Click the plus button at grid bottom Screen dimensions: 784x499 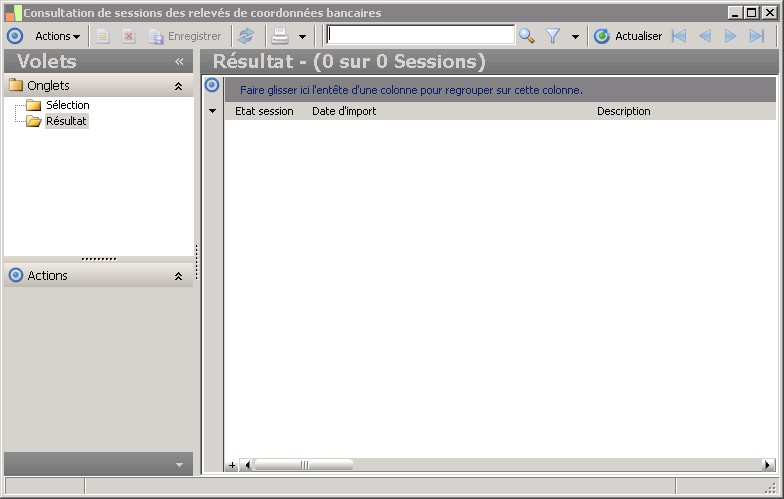pyautogui.click(x=232, y=465)
